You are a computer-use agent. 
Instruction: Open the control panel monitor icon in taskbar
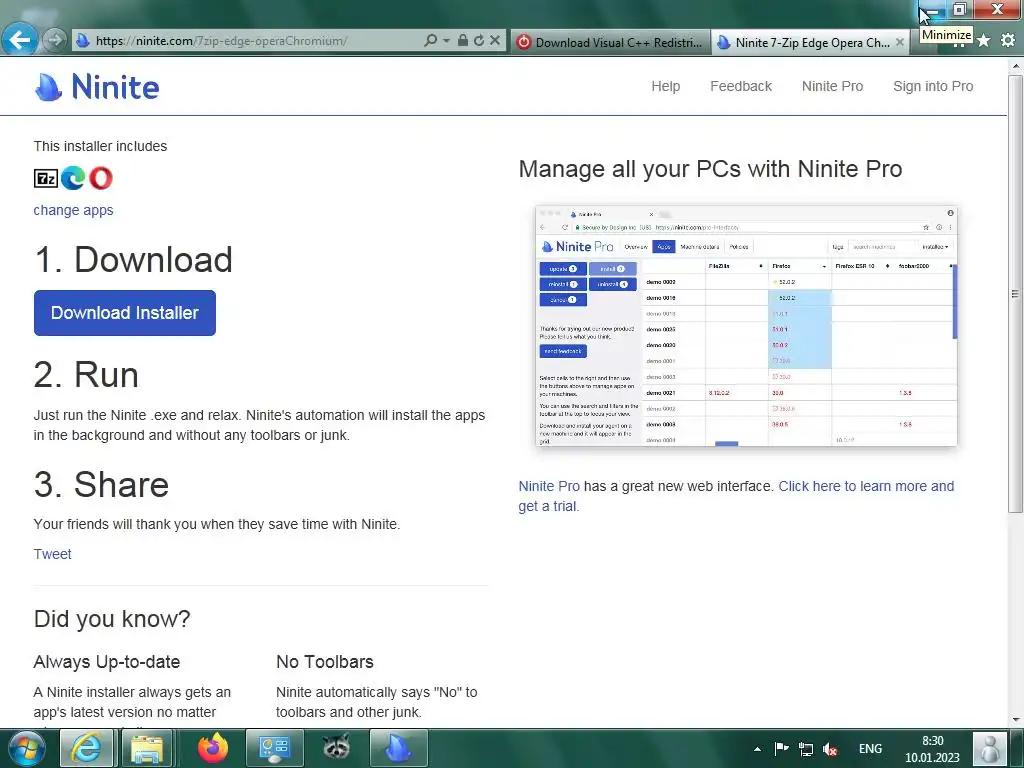tap(274, 748)
